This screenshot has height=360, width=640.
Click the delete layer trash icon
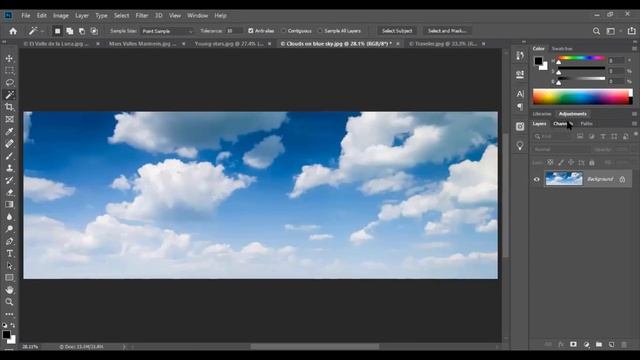click(x=624, y=344)
